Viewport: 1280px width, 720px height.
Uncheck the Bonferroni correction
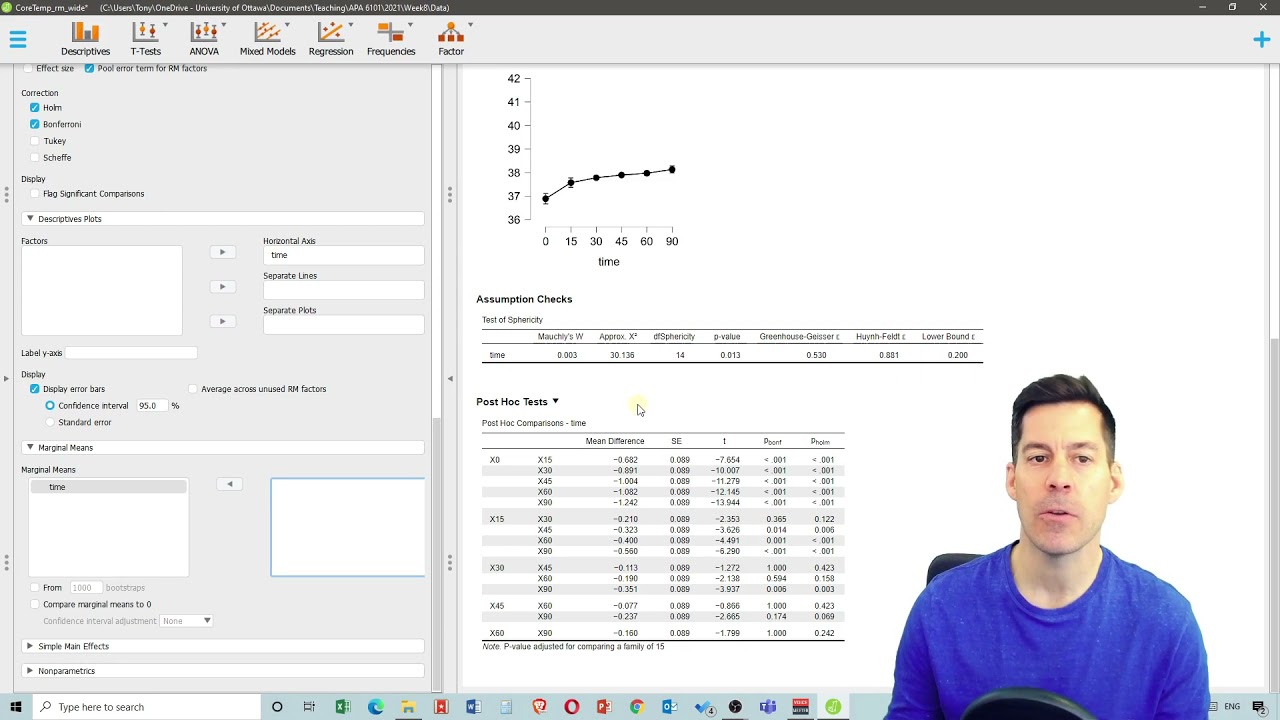tap(35, 124)
